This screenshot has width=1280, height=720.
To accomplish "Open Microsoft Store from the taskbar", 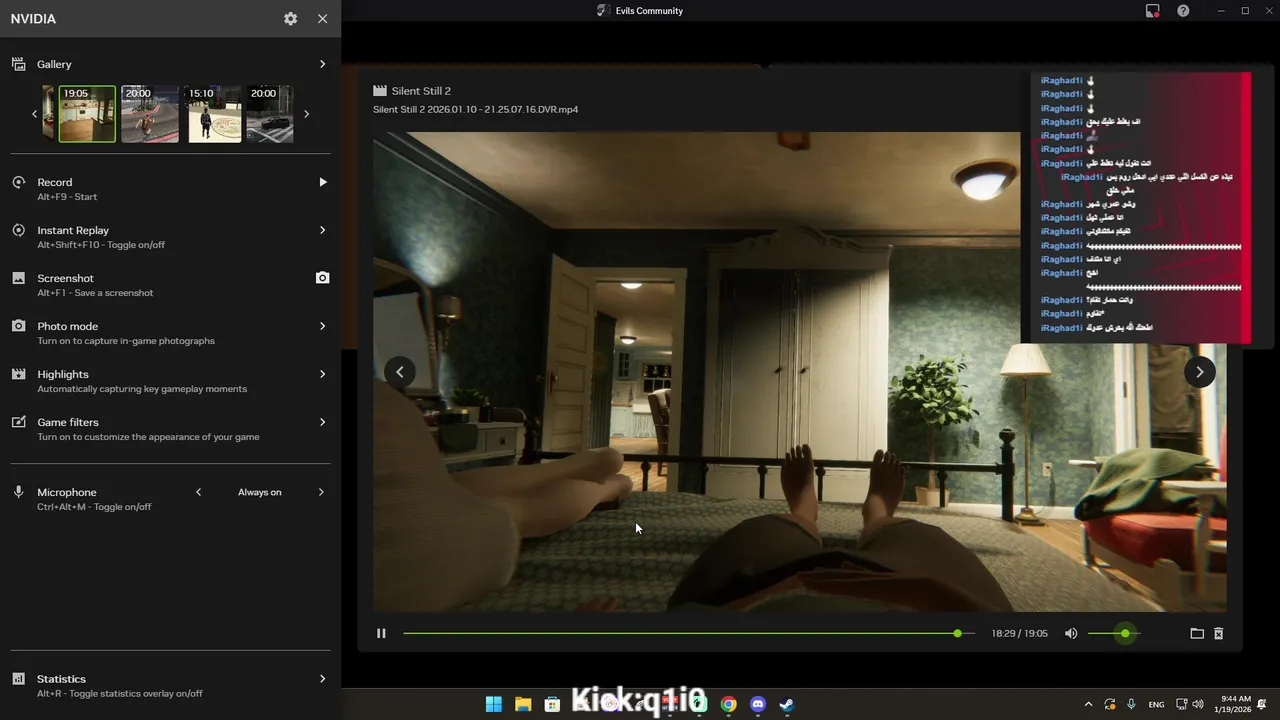I will point(552,704).
